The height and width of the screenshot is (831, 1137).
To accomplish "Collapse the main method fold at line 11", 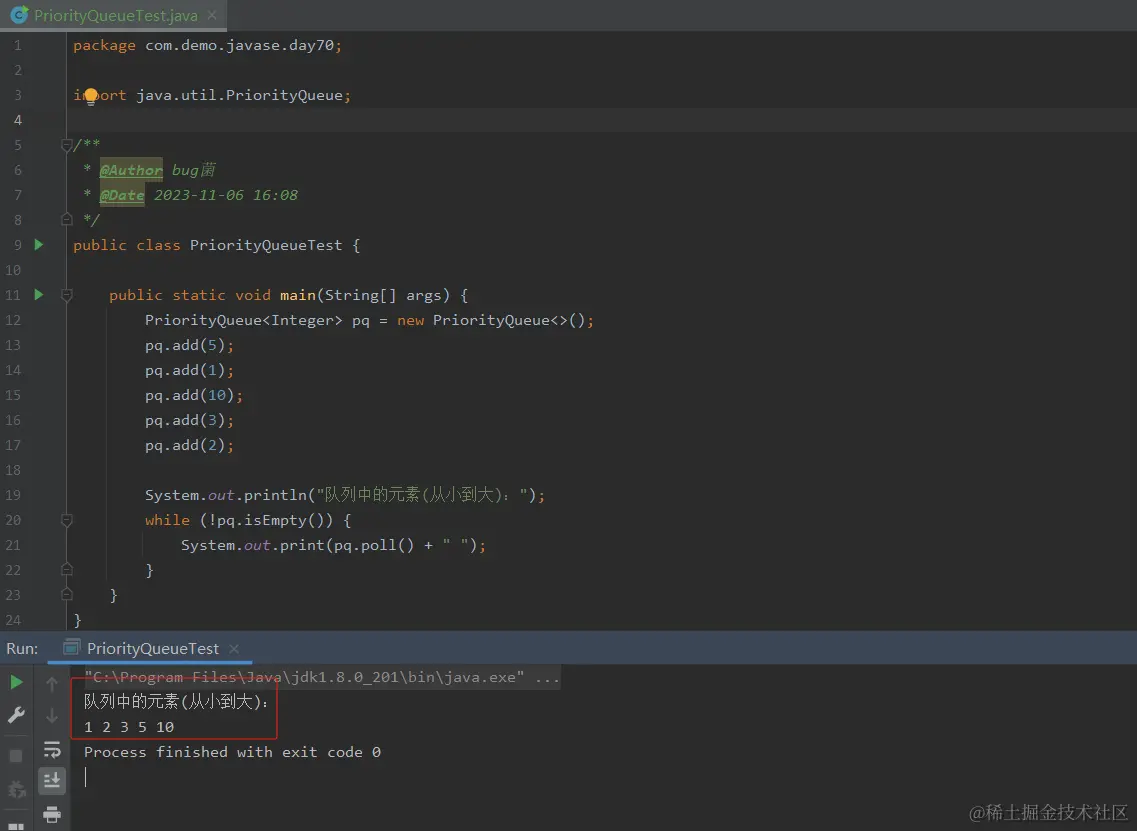I will (67, 295).
